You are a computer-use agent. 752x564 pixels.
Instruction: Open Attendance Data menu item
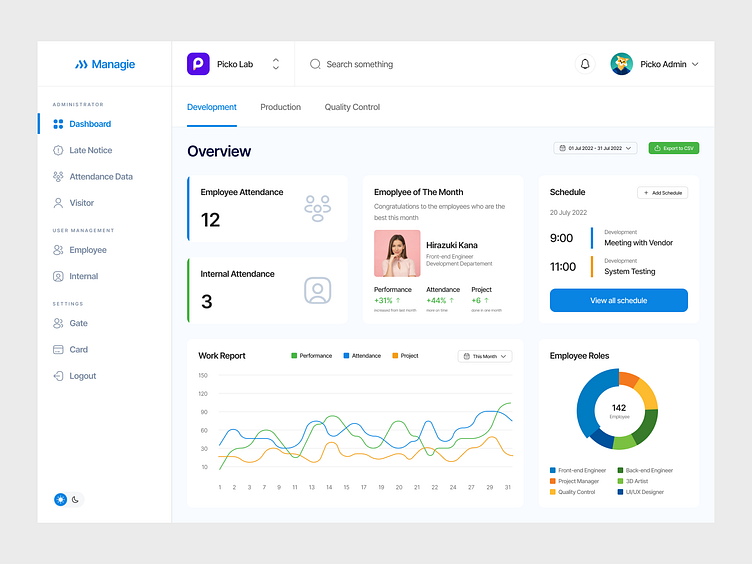pyautogui.click(x=101, y=176)
